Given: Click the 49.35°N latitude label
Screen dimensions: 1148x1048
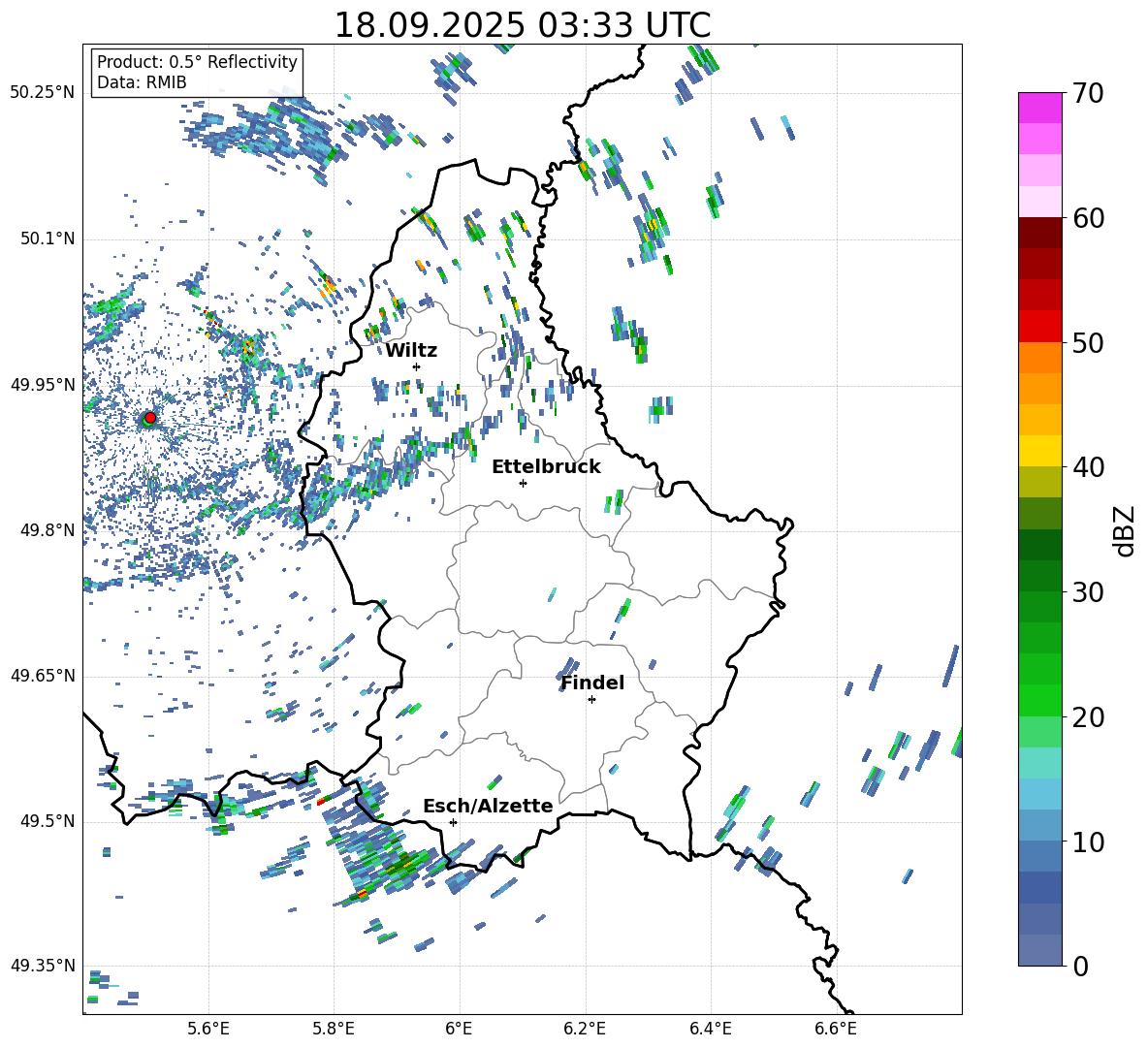Looking at the screenshot, I should (43, 966).
